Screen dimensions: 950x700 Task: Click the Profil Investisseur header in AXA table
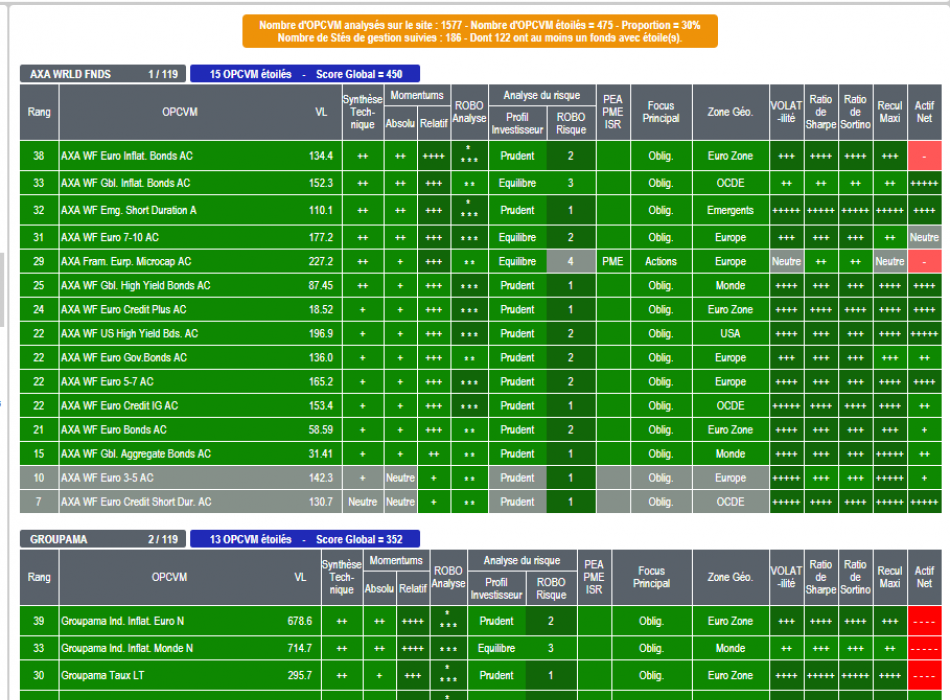[x=517, y=124]
